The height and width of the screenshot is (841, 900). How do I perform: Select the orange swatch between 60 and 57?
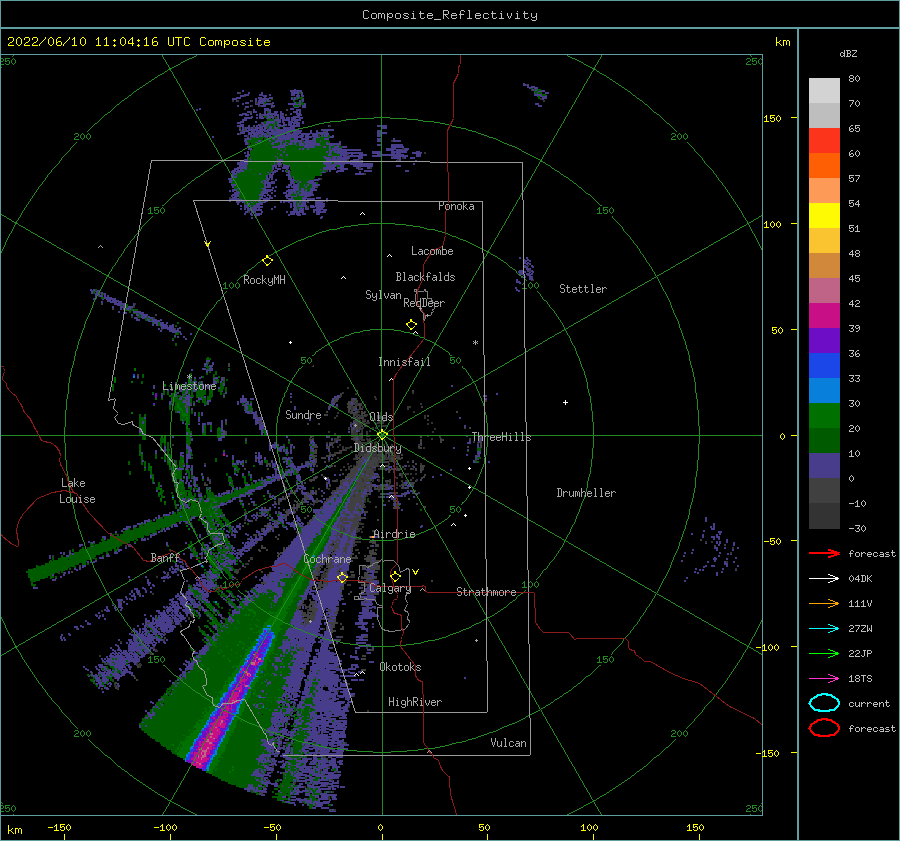tap(824, 166)
